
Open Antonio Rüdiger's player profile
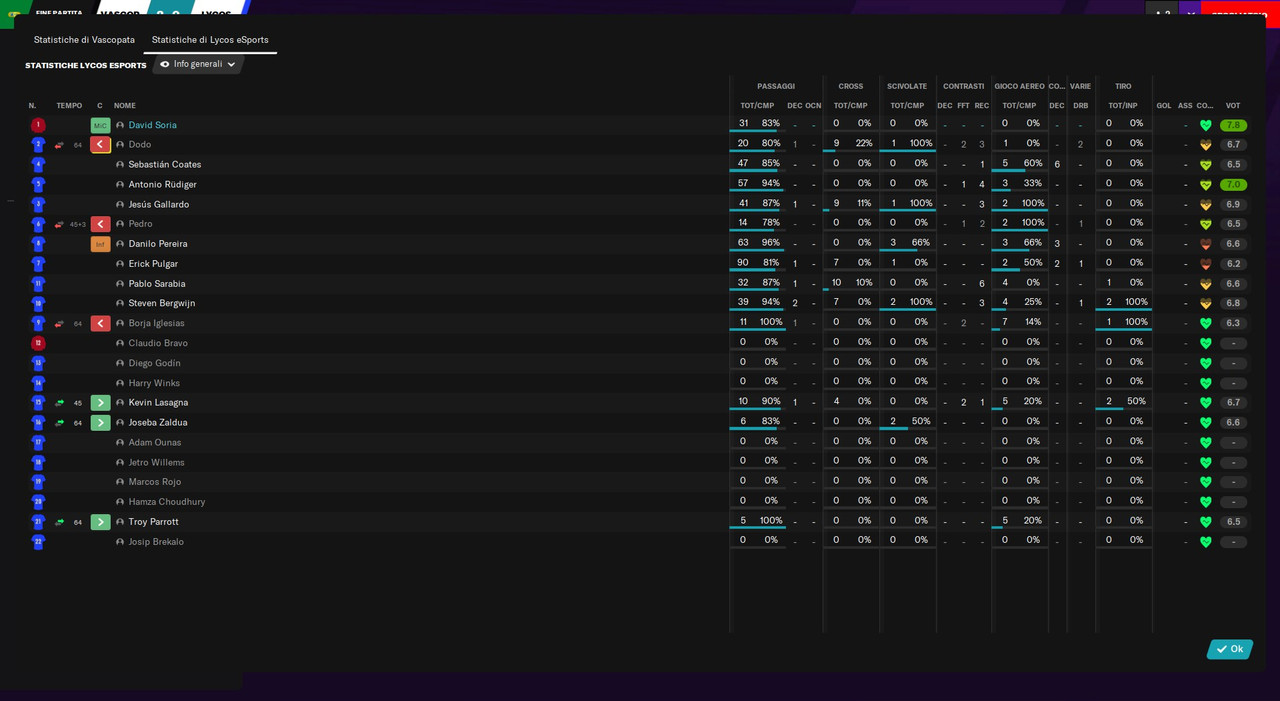[x=162, y=184]
